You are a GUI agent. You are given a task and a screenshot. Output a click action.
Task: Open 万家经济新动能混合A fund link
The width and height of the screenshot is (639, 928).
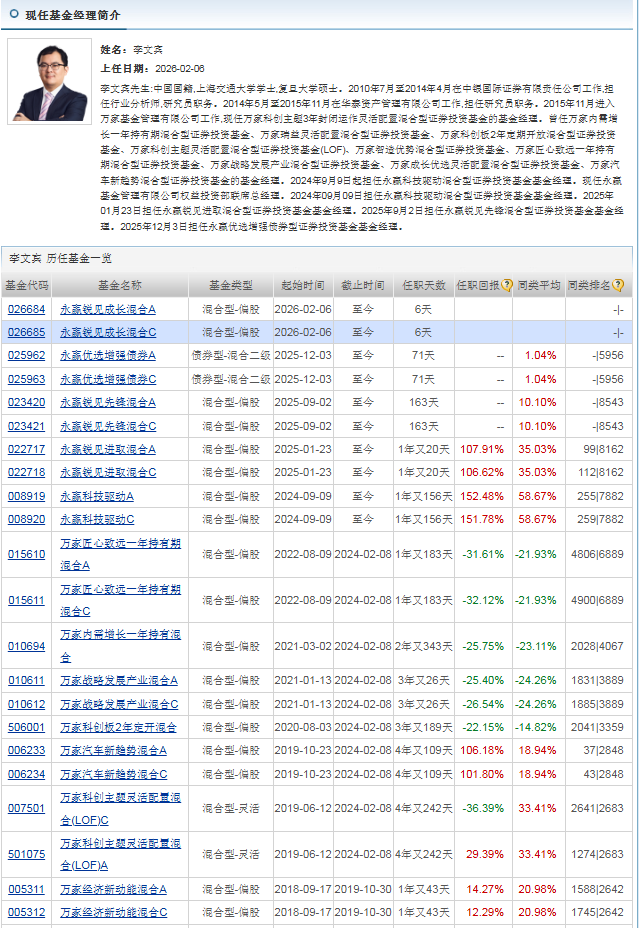pos(113,890)
